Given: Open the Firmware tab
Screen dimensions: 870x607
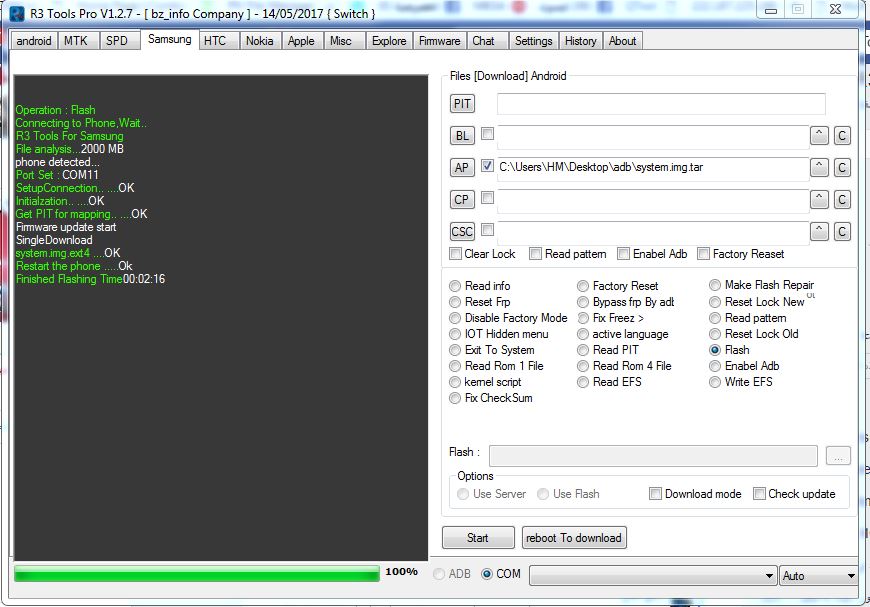Looking at the screenshot, I should tap(439, 41).
